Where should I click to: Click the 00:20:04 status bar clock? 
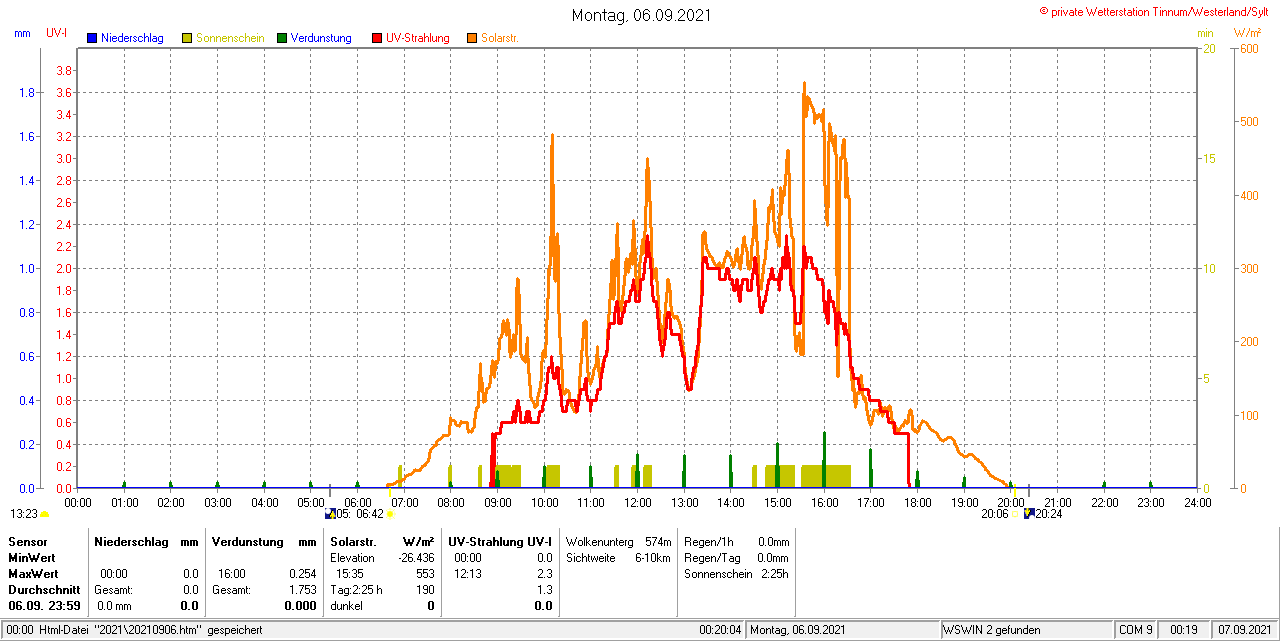[x=721, y=630]
